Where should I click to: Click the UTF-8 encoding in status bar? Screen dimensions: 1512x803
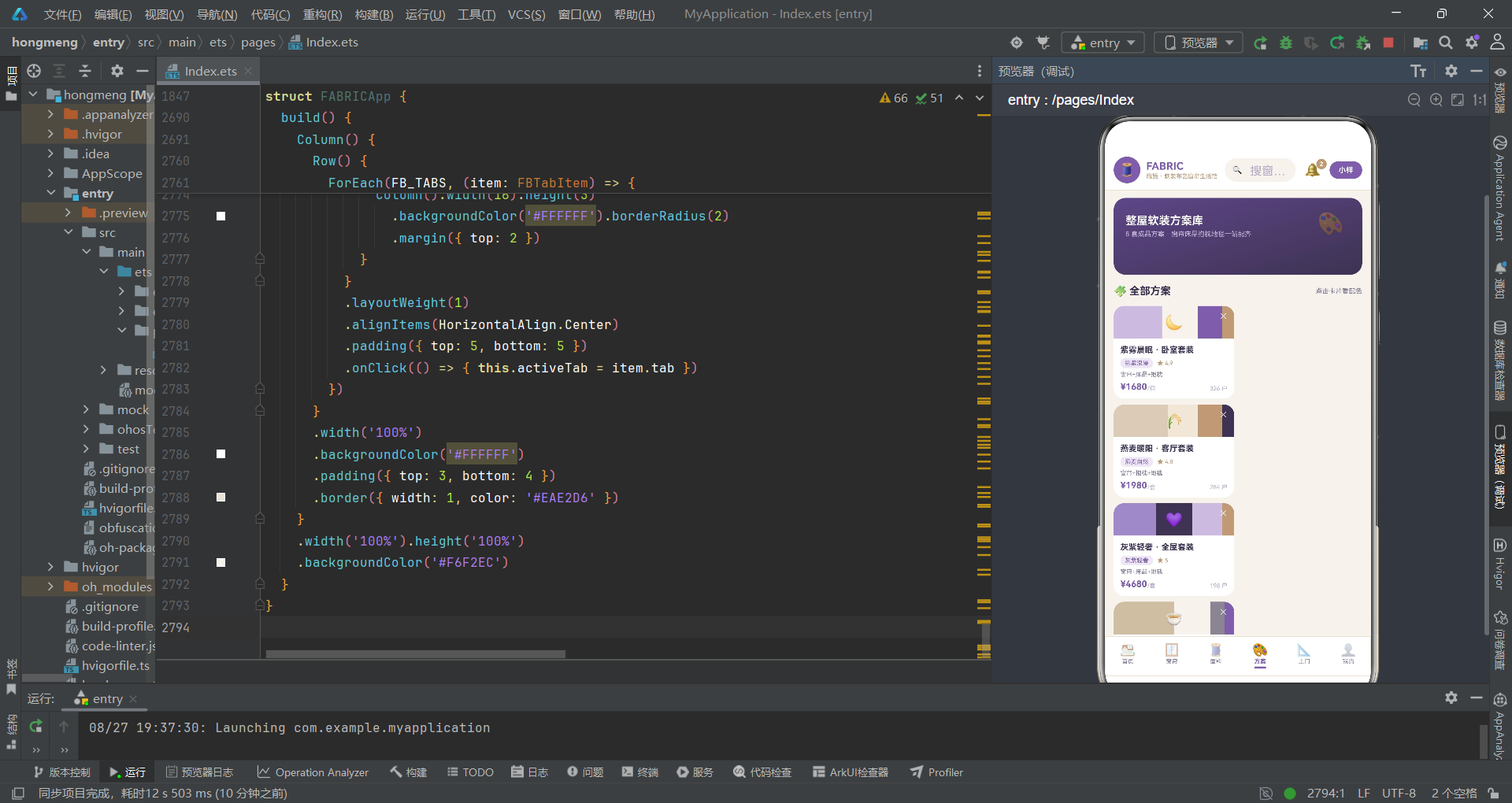click(x=1398, y=793)
